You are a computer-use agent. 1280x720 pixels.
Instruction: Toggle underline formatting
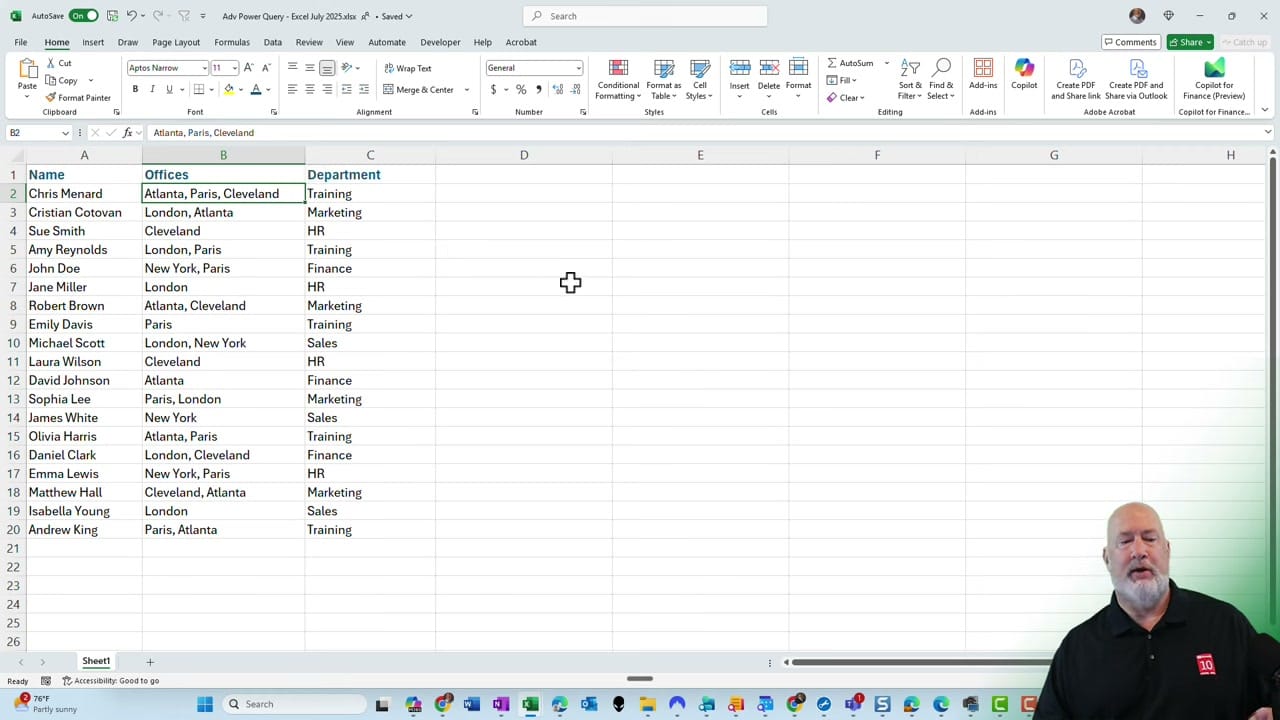167,89
